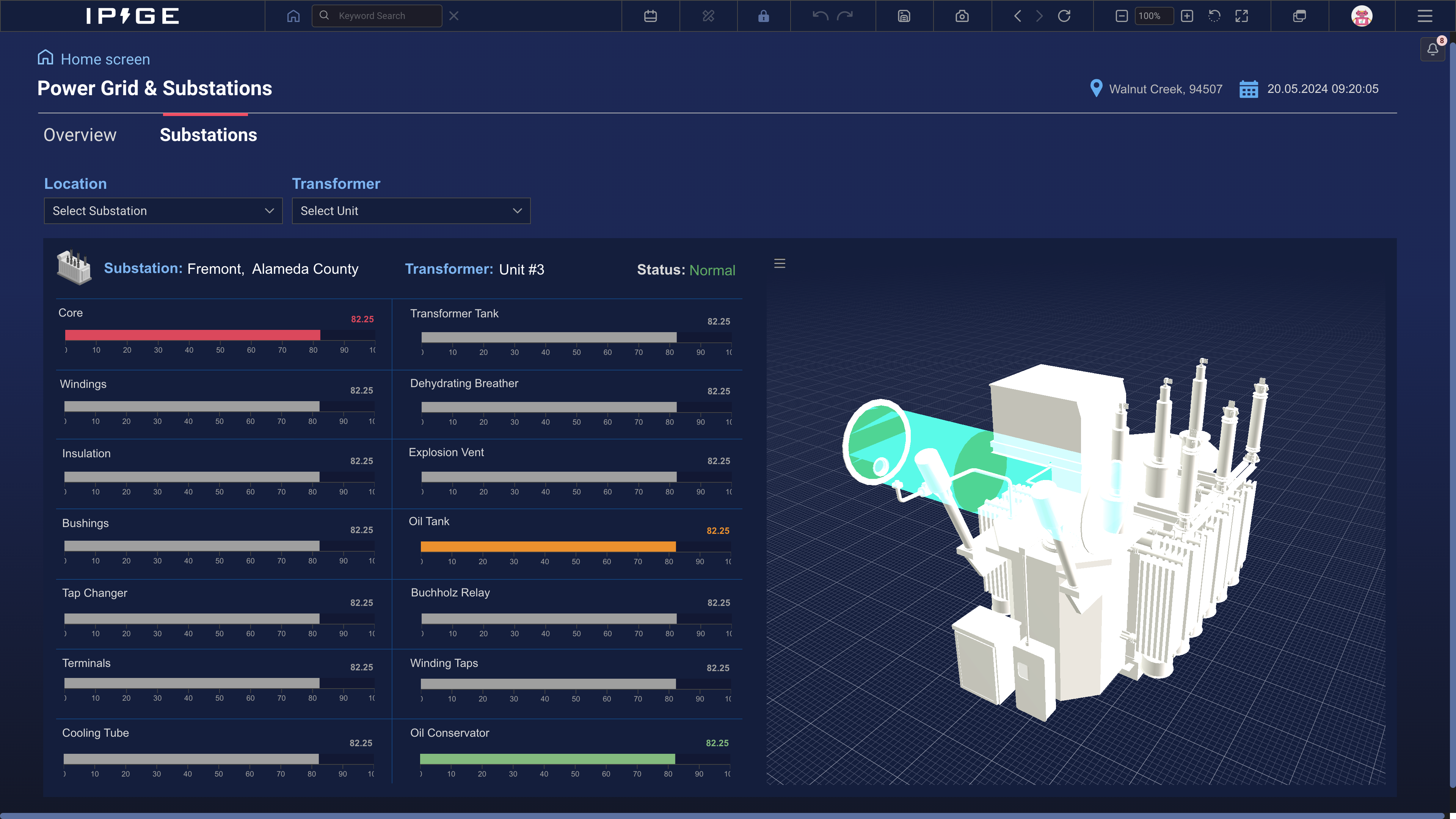Open the calendar scheduling tool
The width and height of the screenshot is (1456, 819).
651,16
